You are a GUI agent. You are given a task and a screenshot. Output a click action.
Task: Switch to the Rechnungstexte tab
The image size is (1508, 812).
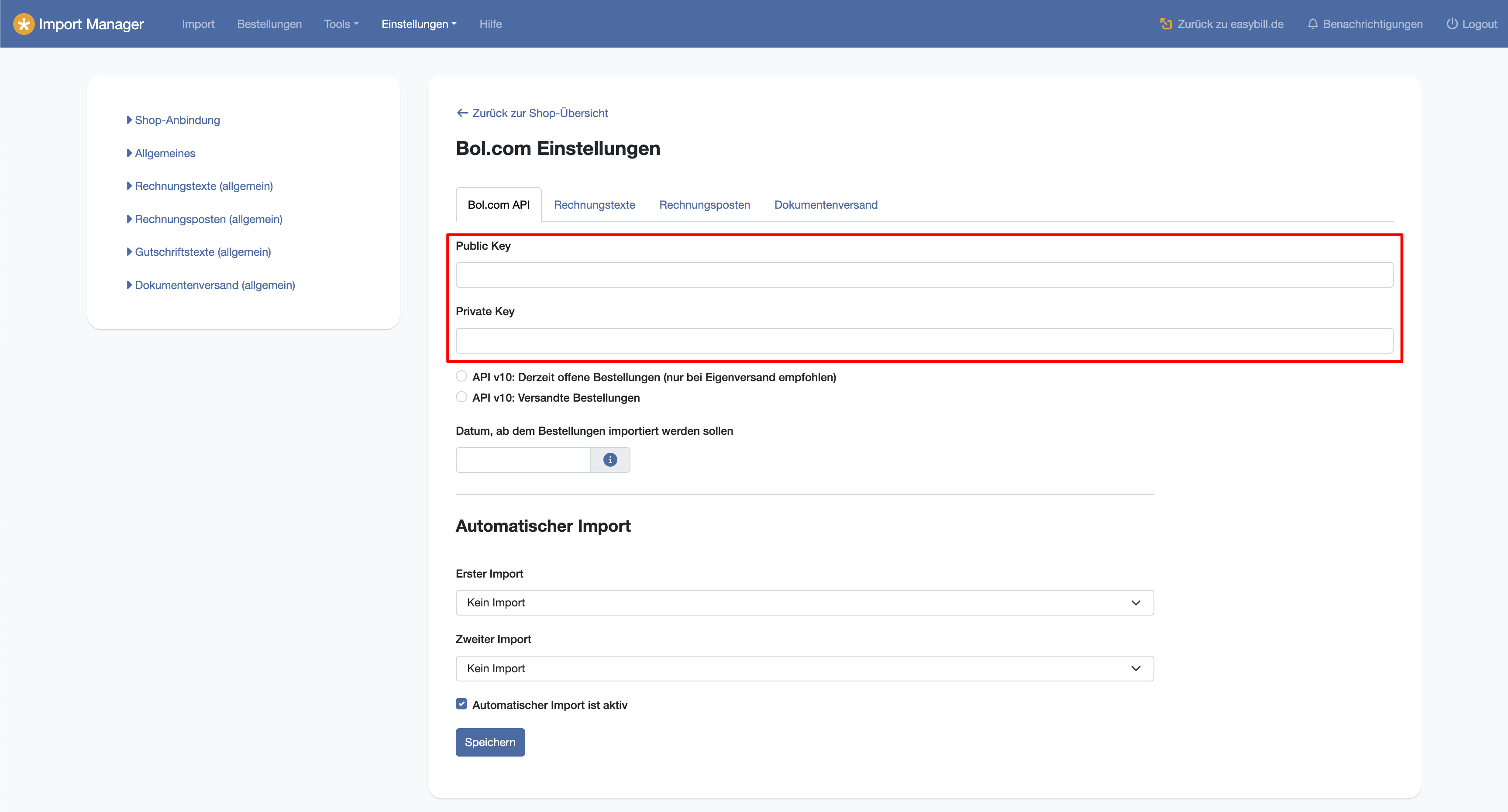tap(594, 205)
